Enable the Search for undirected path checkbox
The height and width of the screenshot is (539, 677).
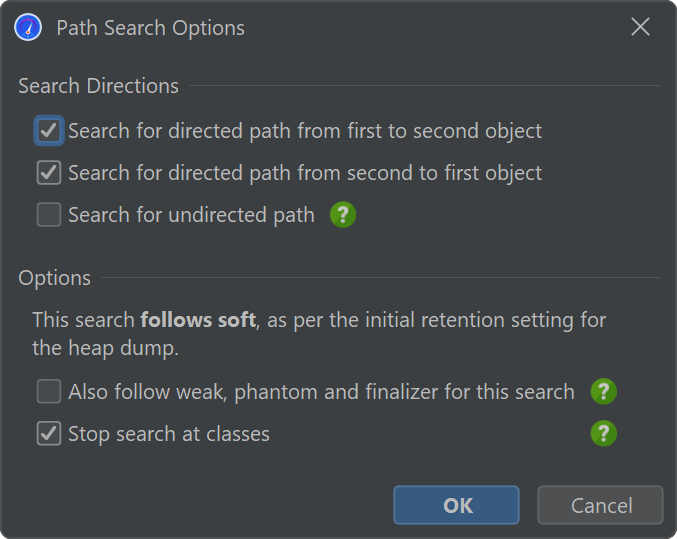pyautogui.click(x=49, y=215)
